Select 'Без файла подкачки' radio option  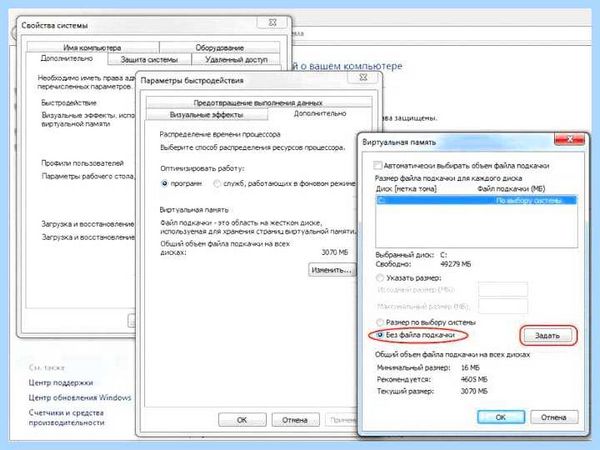(x=380, y=335)
